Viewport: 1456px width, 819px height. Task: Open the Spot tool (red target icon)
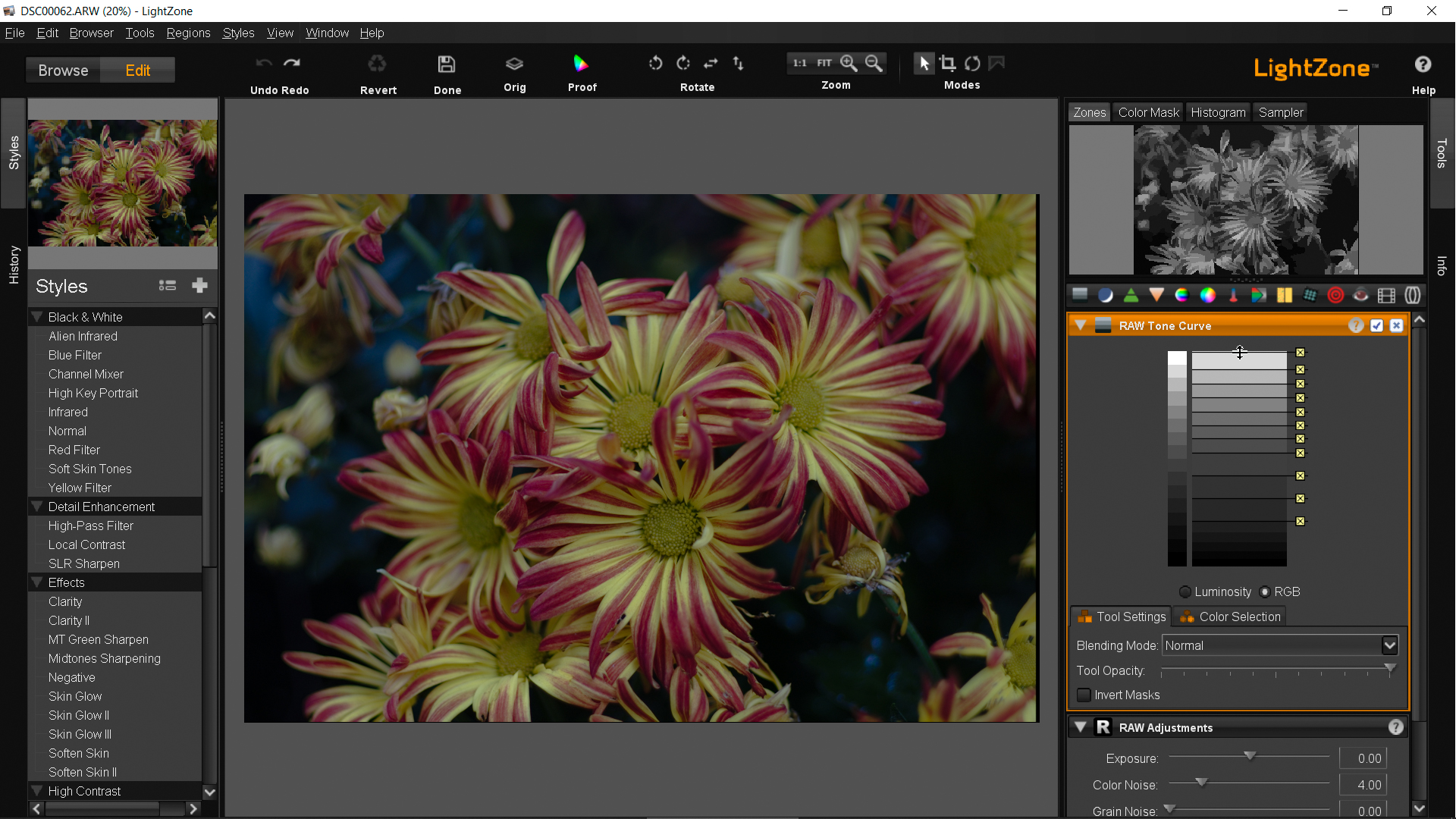tap(1336, 296)
